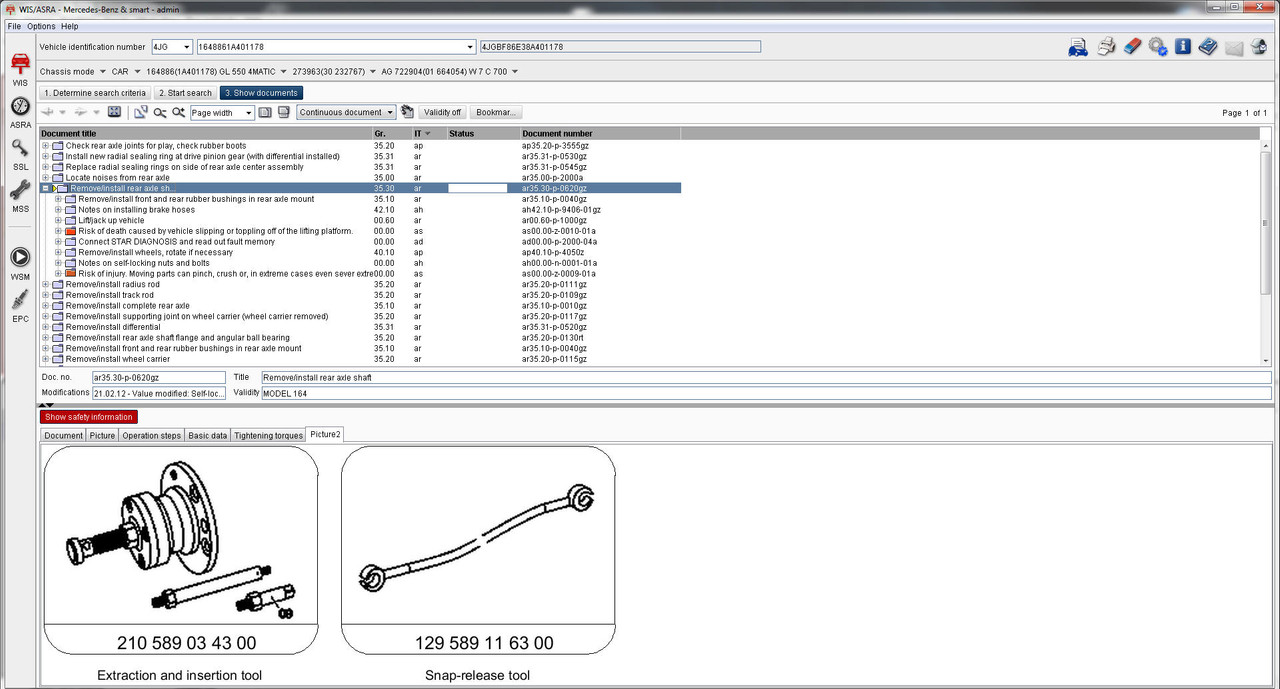1280x689 pixels.
Task: Click the open in new window icon
Action: pyautogui.click(x=140, y=112)
